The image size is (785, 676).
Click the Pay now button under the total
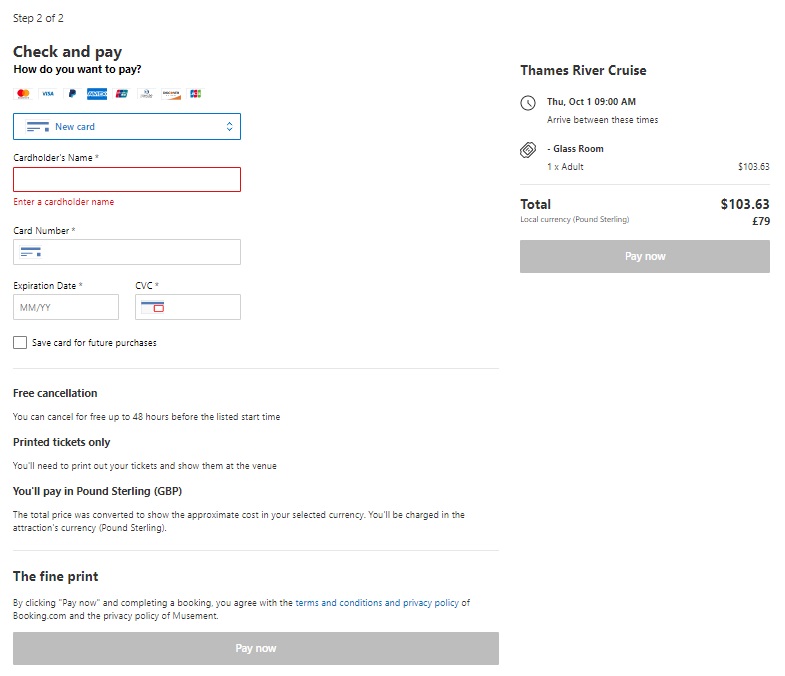point(645,256)
